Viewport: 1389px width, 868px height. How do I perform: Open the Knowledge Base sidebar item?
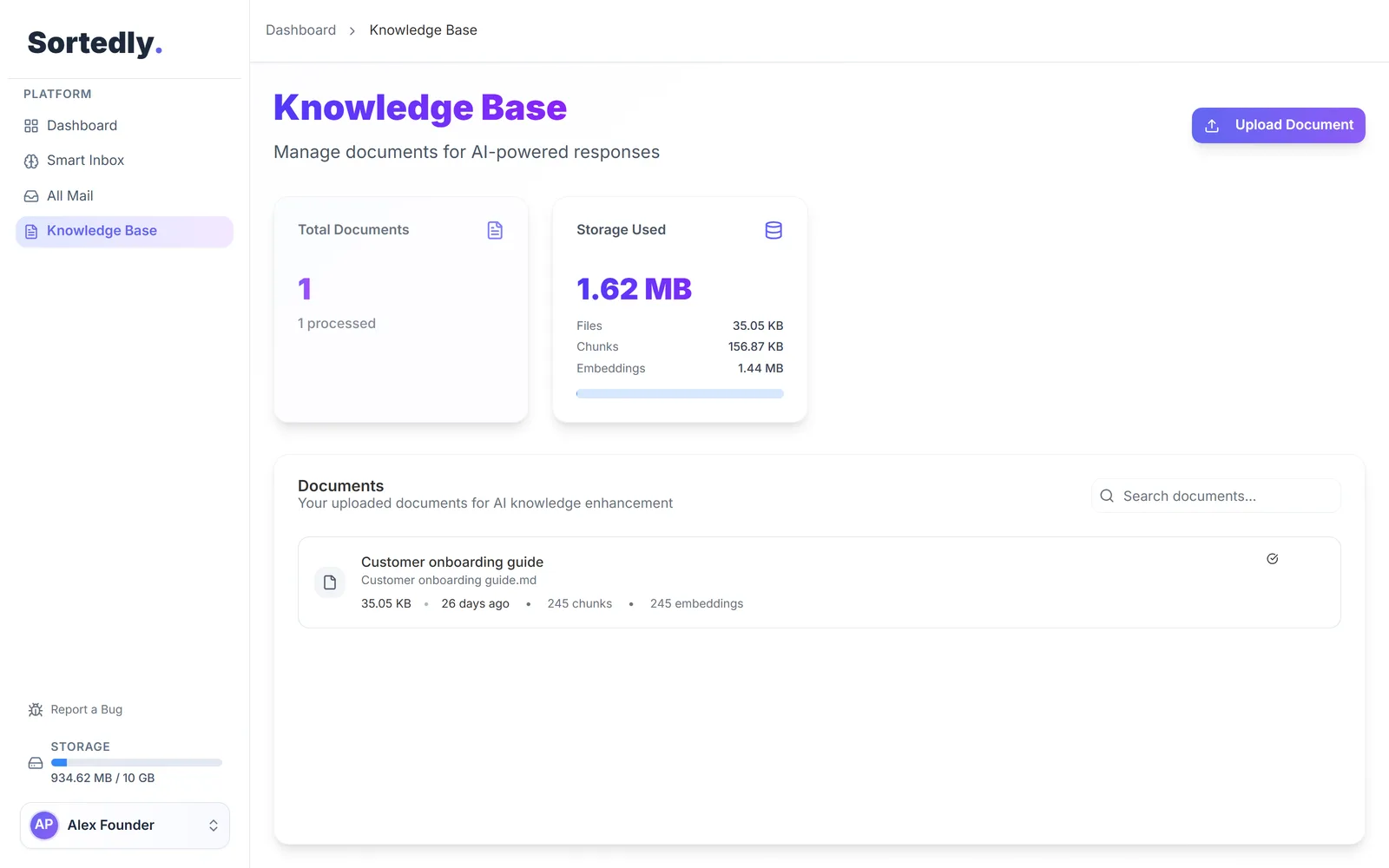tap(124, 231)
